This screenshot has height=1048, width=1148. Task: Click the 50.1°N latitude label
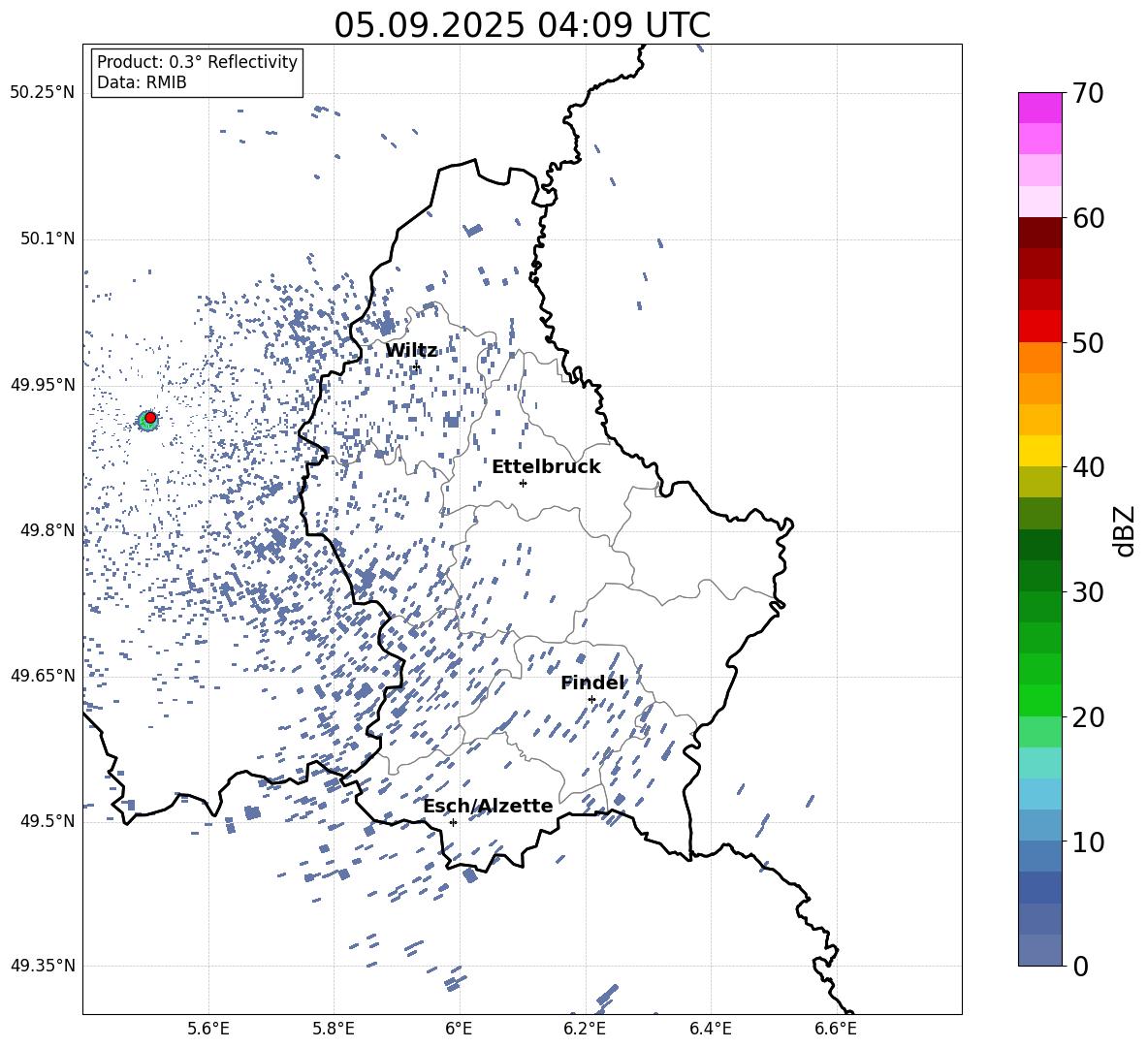click(48, 238)
